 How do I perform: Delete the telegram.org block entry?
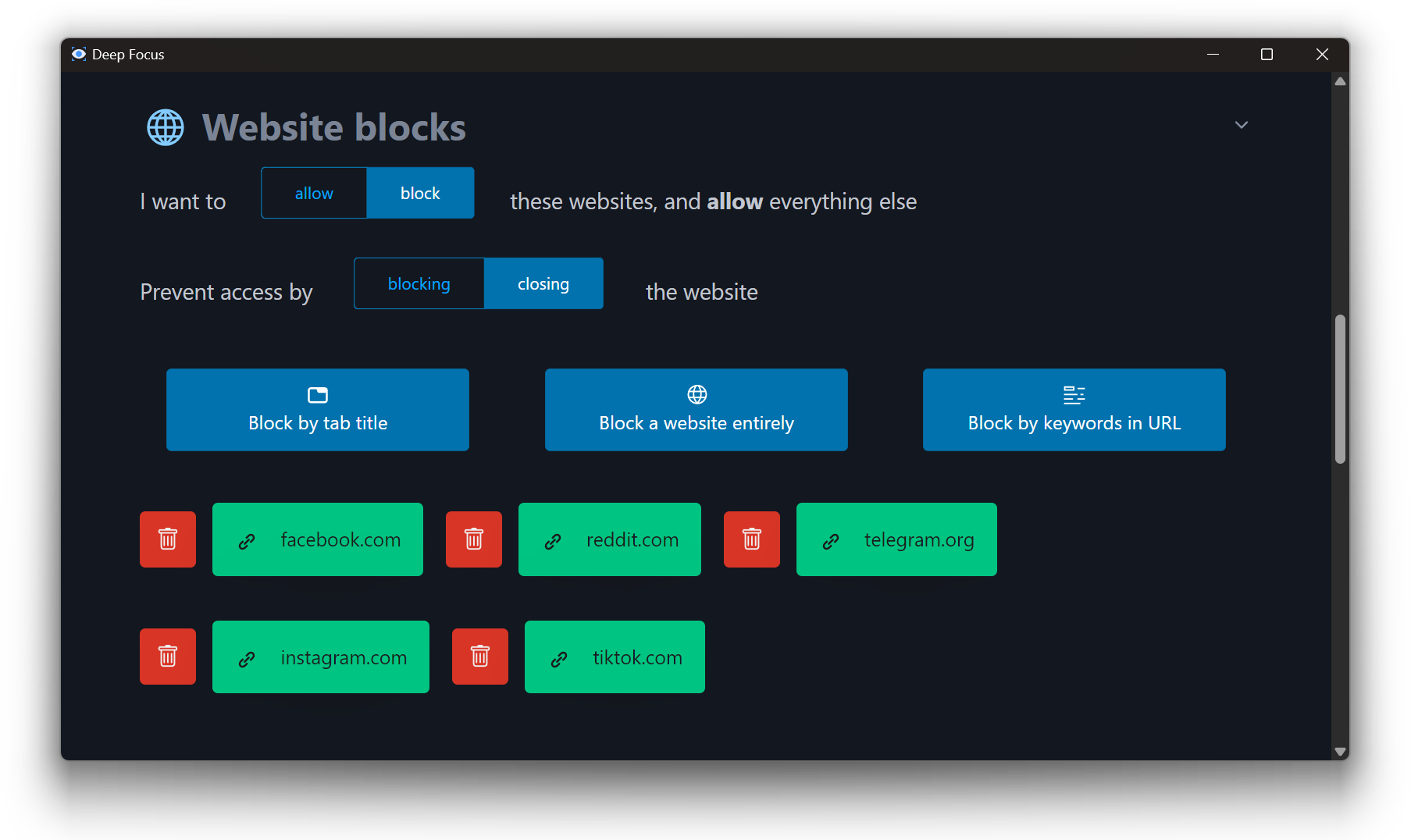(x=752, y=539)
